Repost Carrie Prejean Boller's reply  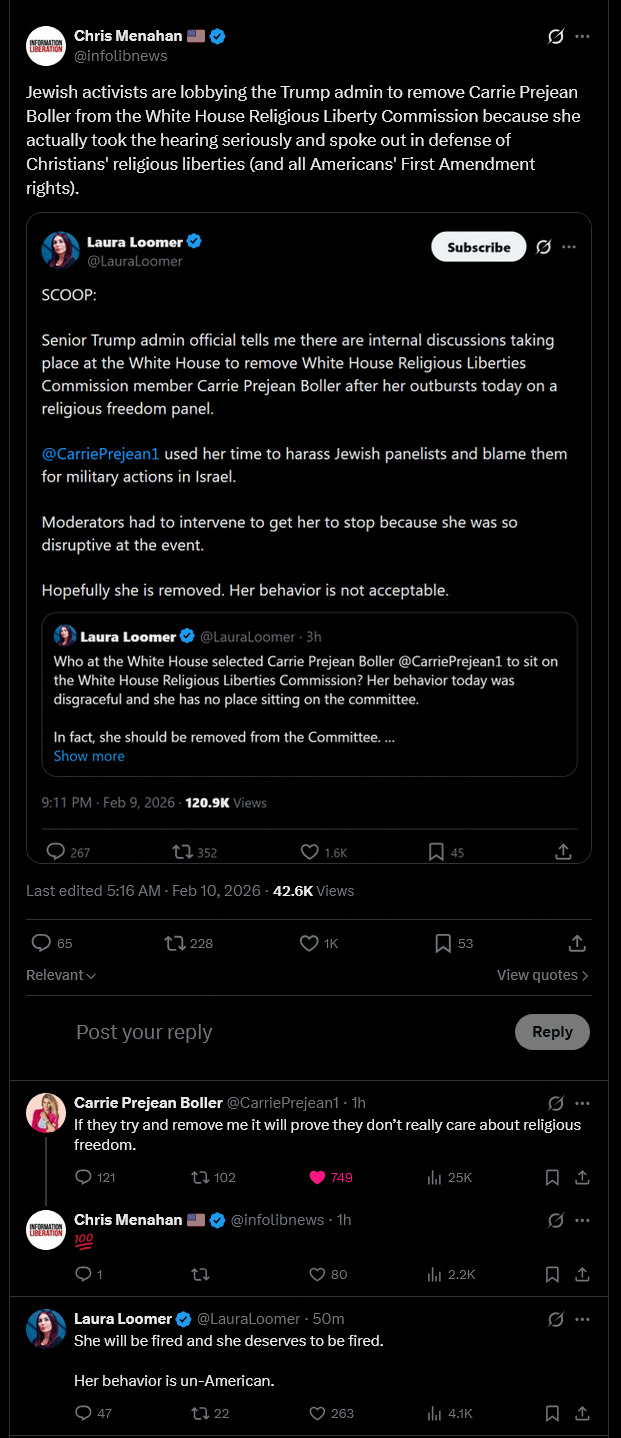tap(200, 1177)
